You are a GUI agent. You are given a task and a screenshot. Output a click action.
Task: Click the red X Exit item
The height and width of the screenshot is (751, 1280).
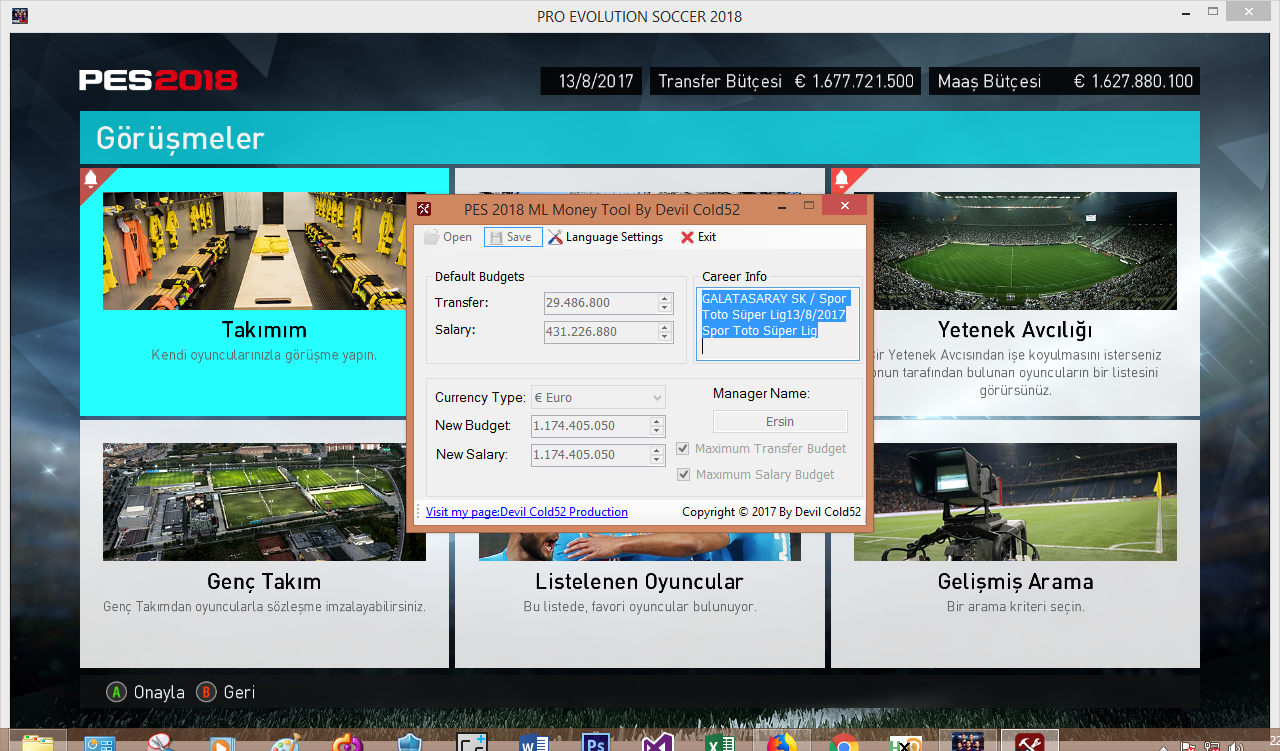(698, 237)
